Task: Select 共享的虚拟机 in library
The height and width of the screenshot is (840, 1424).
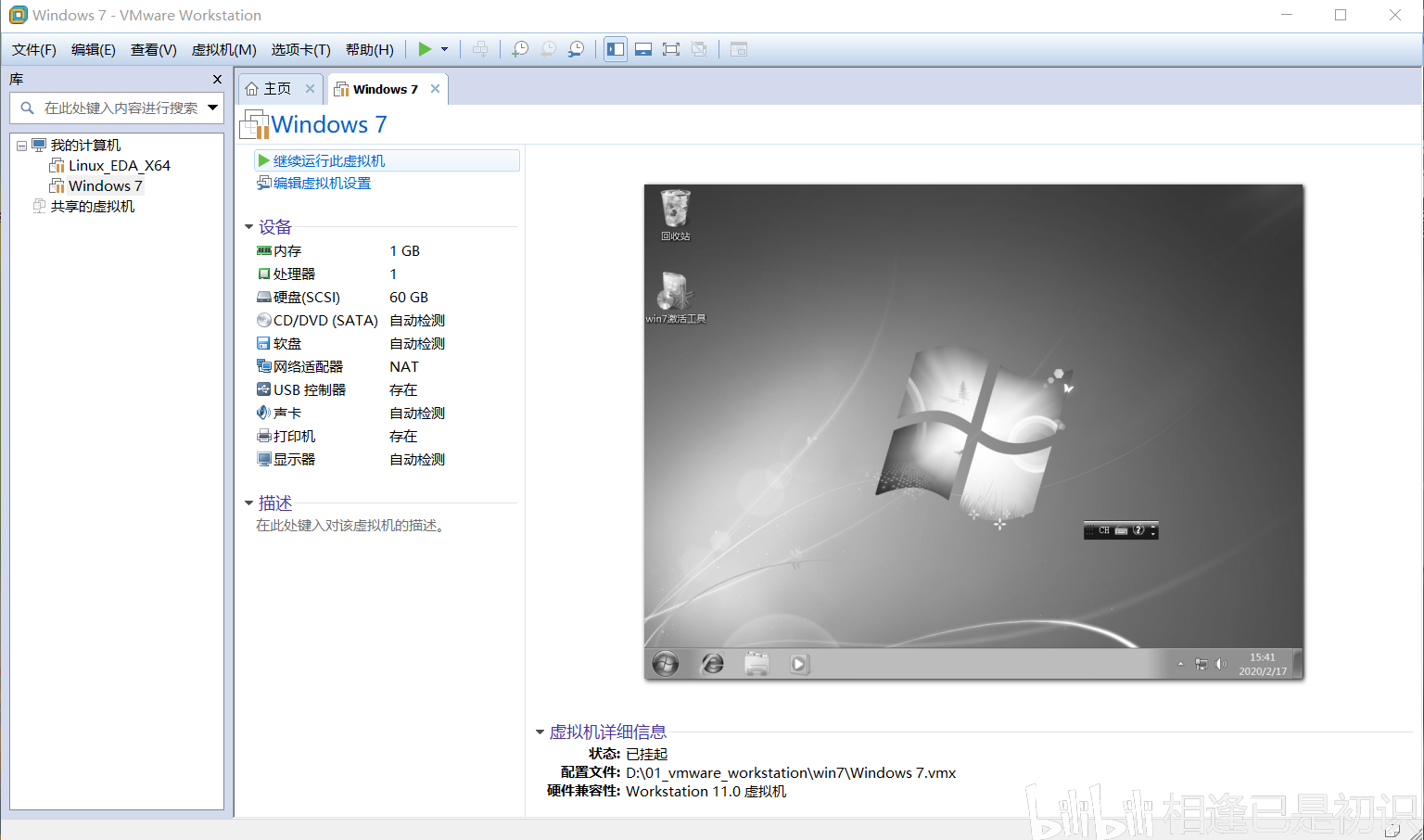Action: point(92,207)
